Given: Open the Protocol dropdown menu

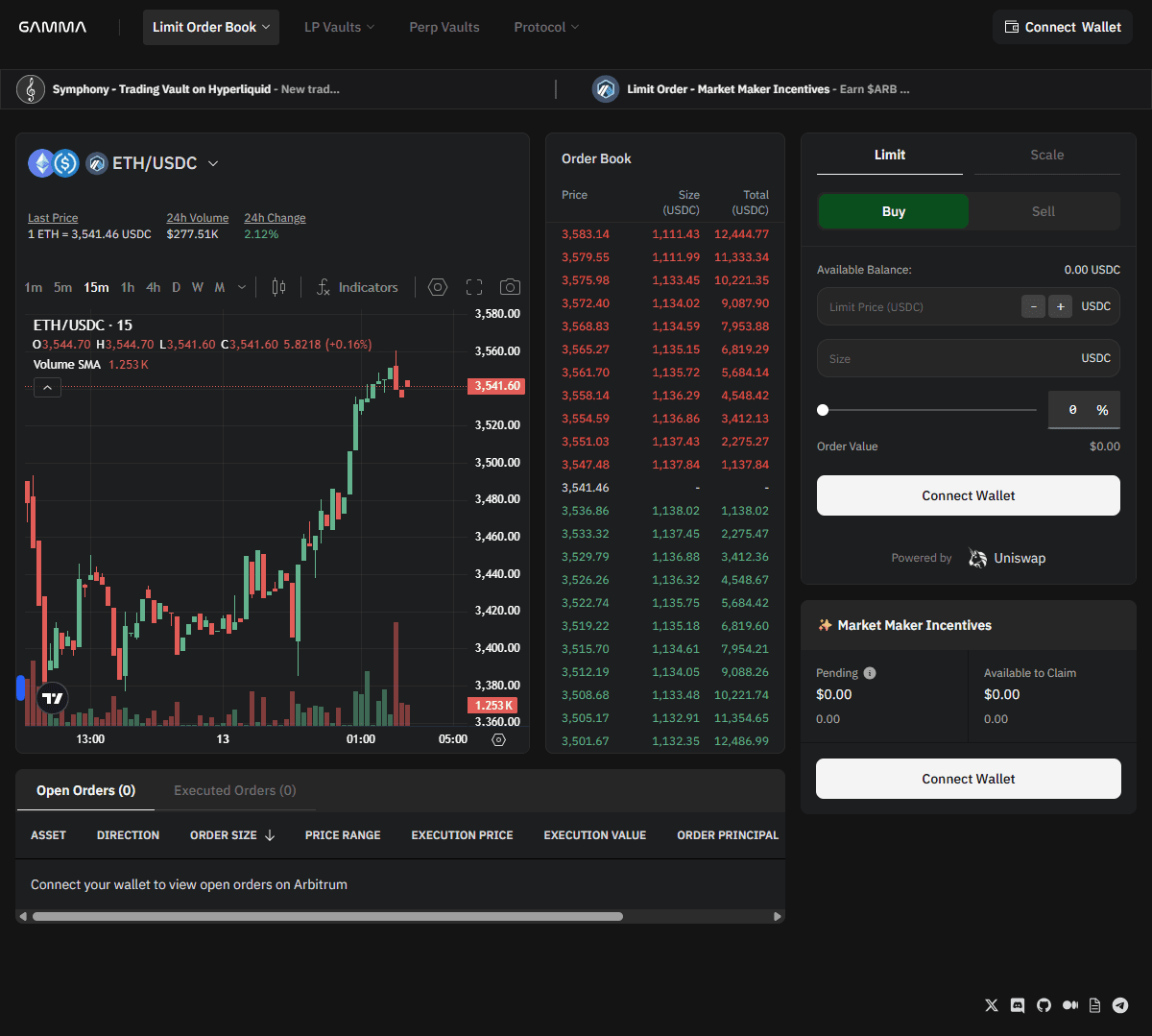Looking at the screenshot, I should coord(545,27).
